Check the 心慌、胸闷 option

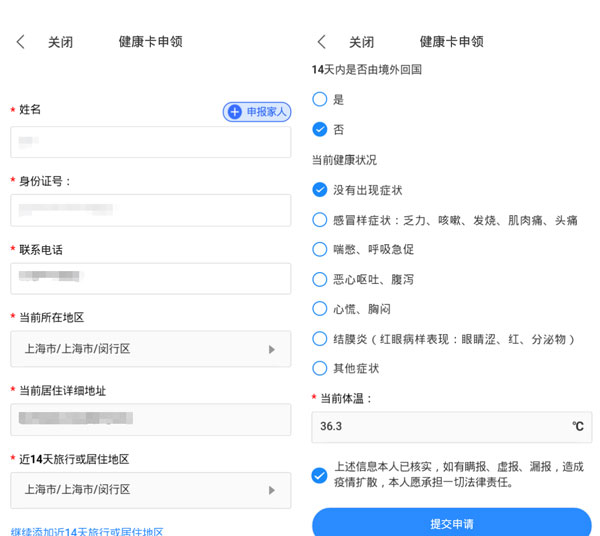[320, 309]
